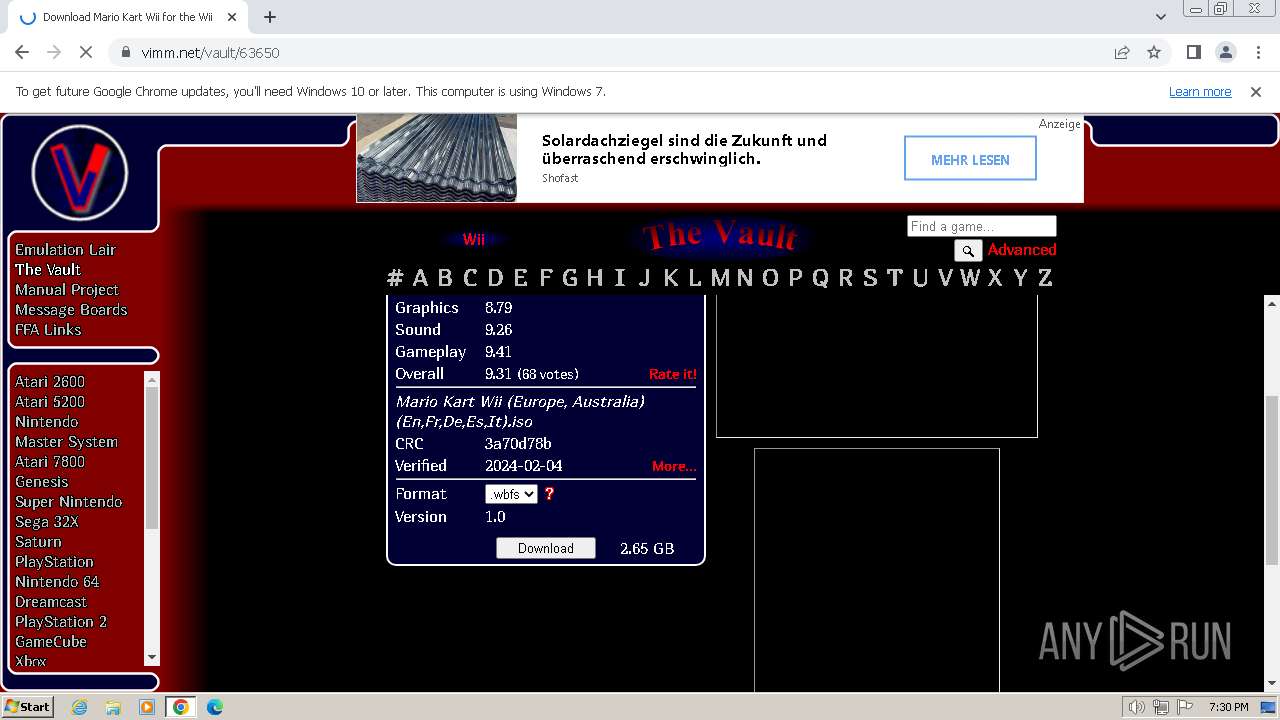The width and height of the screenshot is (1280, 720).
Task: Browse games starting with M
Action: pyautogui.click(x=720, y=278)
